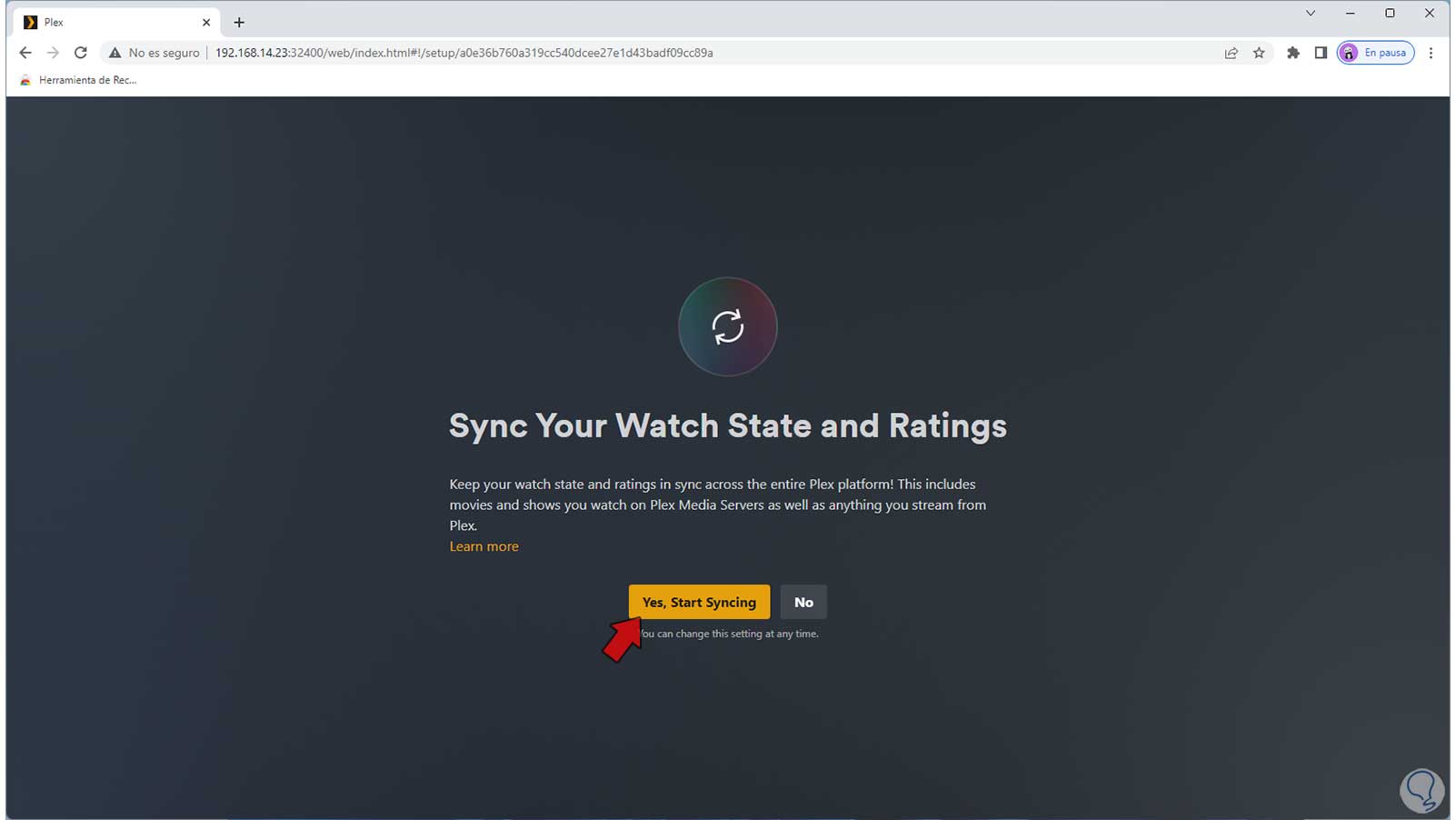
Task: Click the paragraph starting 'Keep your watch state'
Action: (718, 505)
